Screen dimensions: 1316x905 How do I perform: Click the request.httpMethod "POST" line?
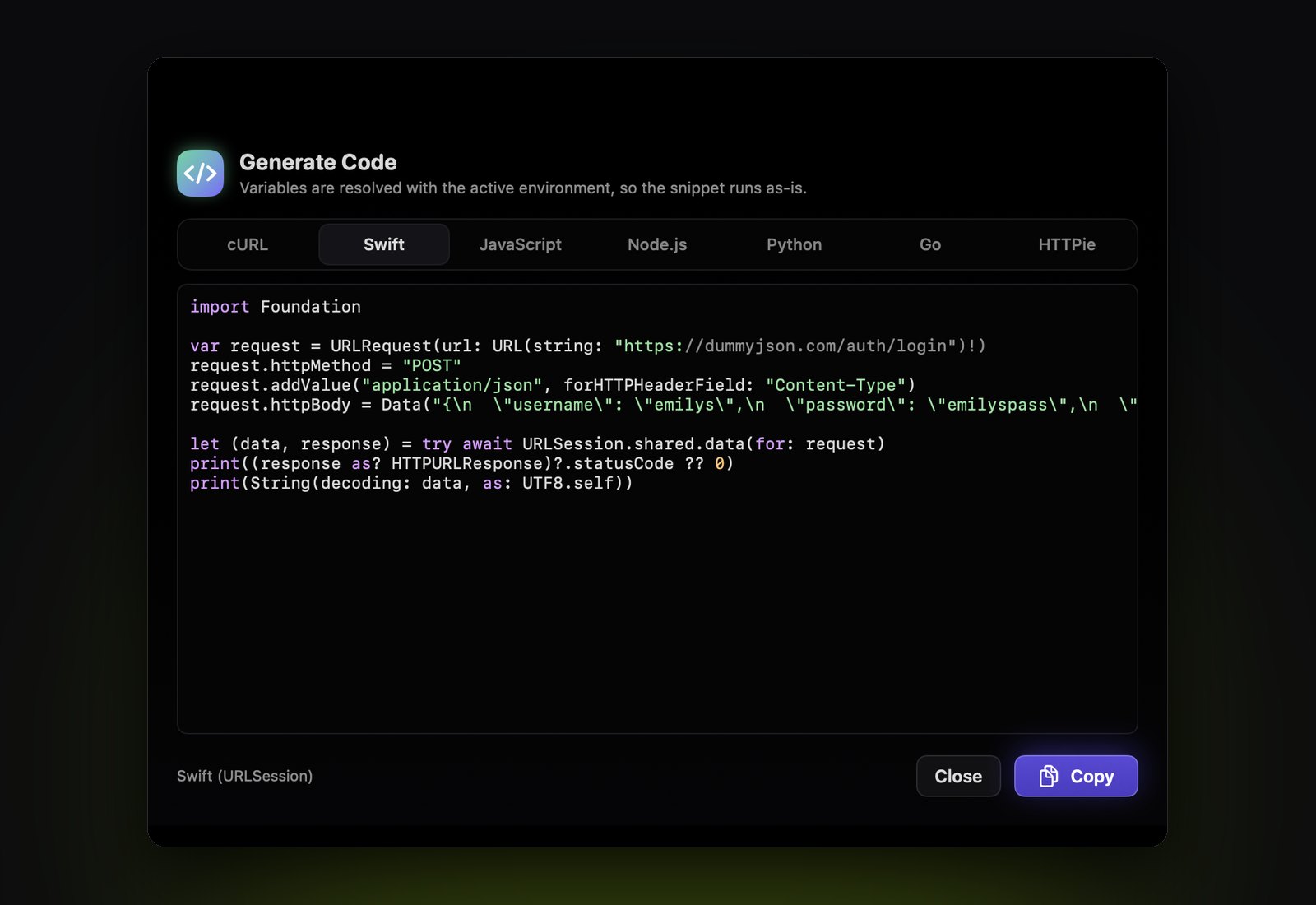tap(326, 365)
